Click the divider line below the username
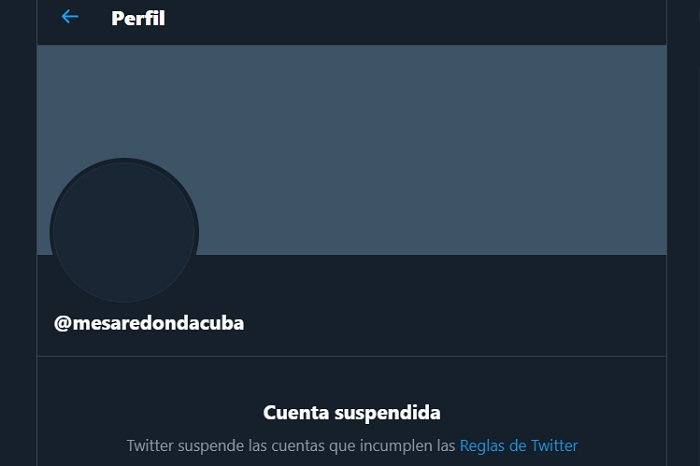The width and height of the screenshot is (700, 466). point(352,356)
